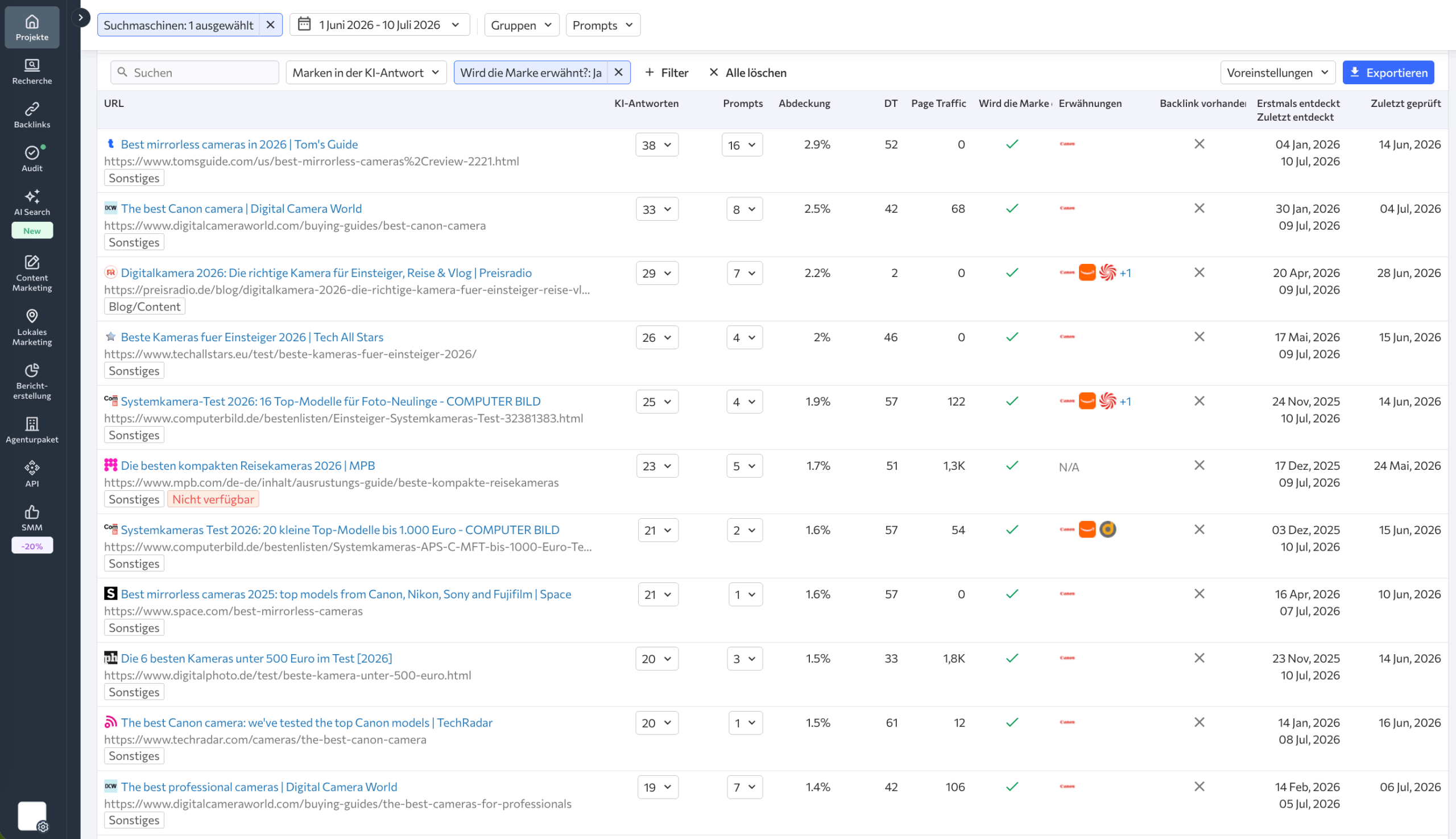Click 'Alle löschen' to clear filters

point(747,72)
